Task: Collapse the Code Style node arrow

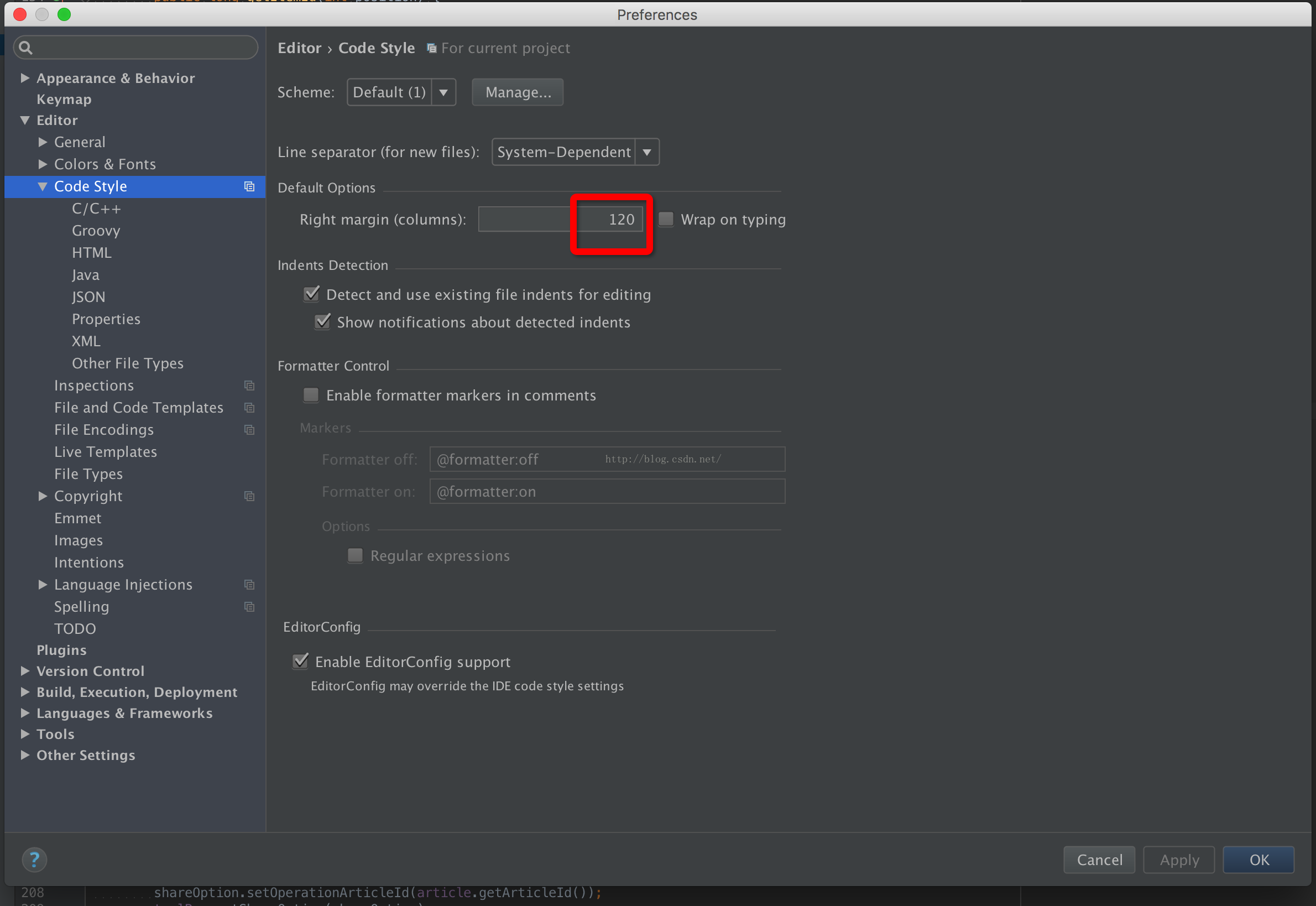Action: point(43,186)
